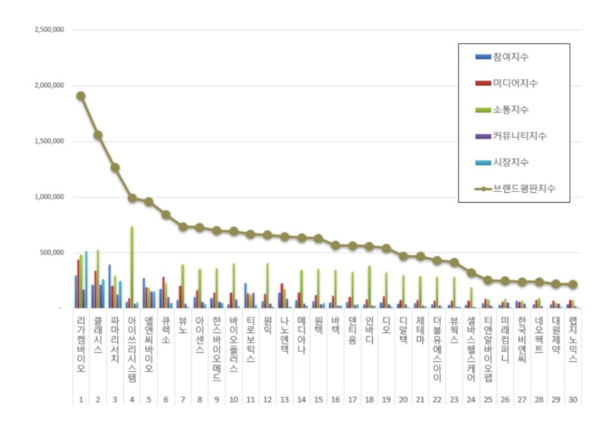The width and height of the screenshot is (600, 433).
Task: Select the line marker above rank 2
Action: [98, 135]
